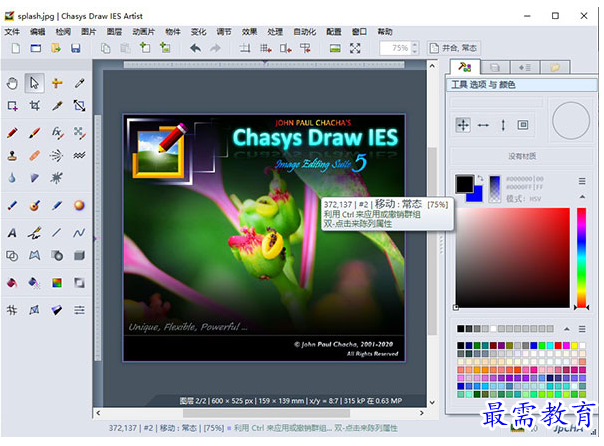Create a new document from toolbar
Screen dimensions: 604x446
pyautogui.click(x=16, y=48)
